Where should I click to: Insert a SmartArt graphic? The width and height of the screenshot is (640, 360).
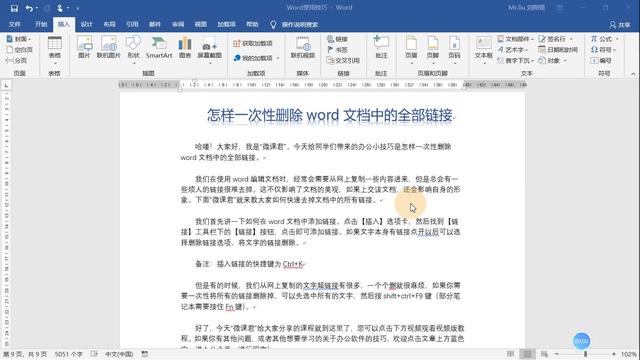[x=159, y=47]
